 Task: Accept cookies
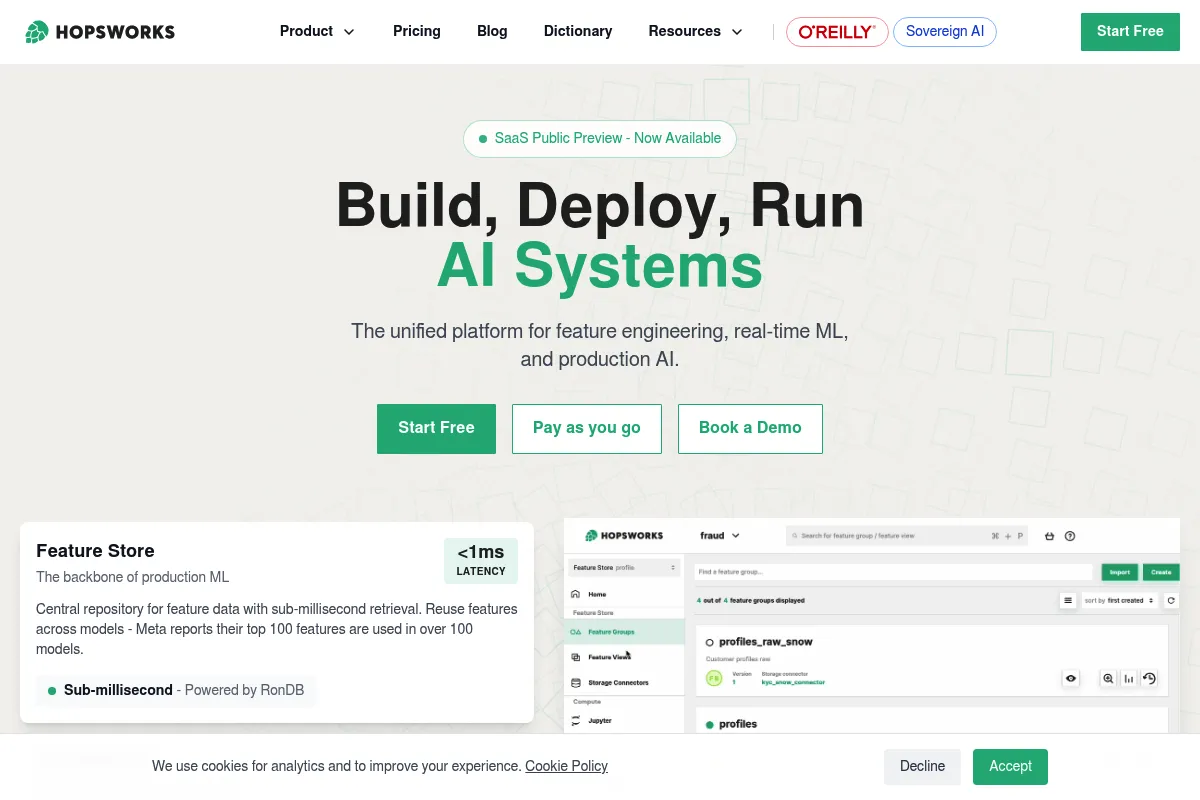[x=1010, y=767]
